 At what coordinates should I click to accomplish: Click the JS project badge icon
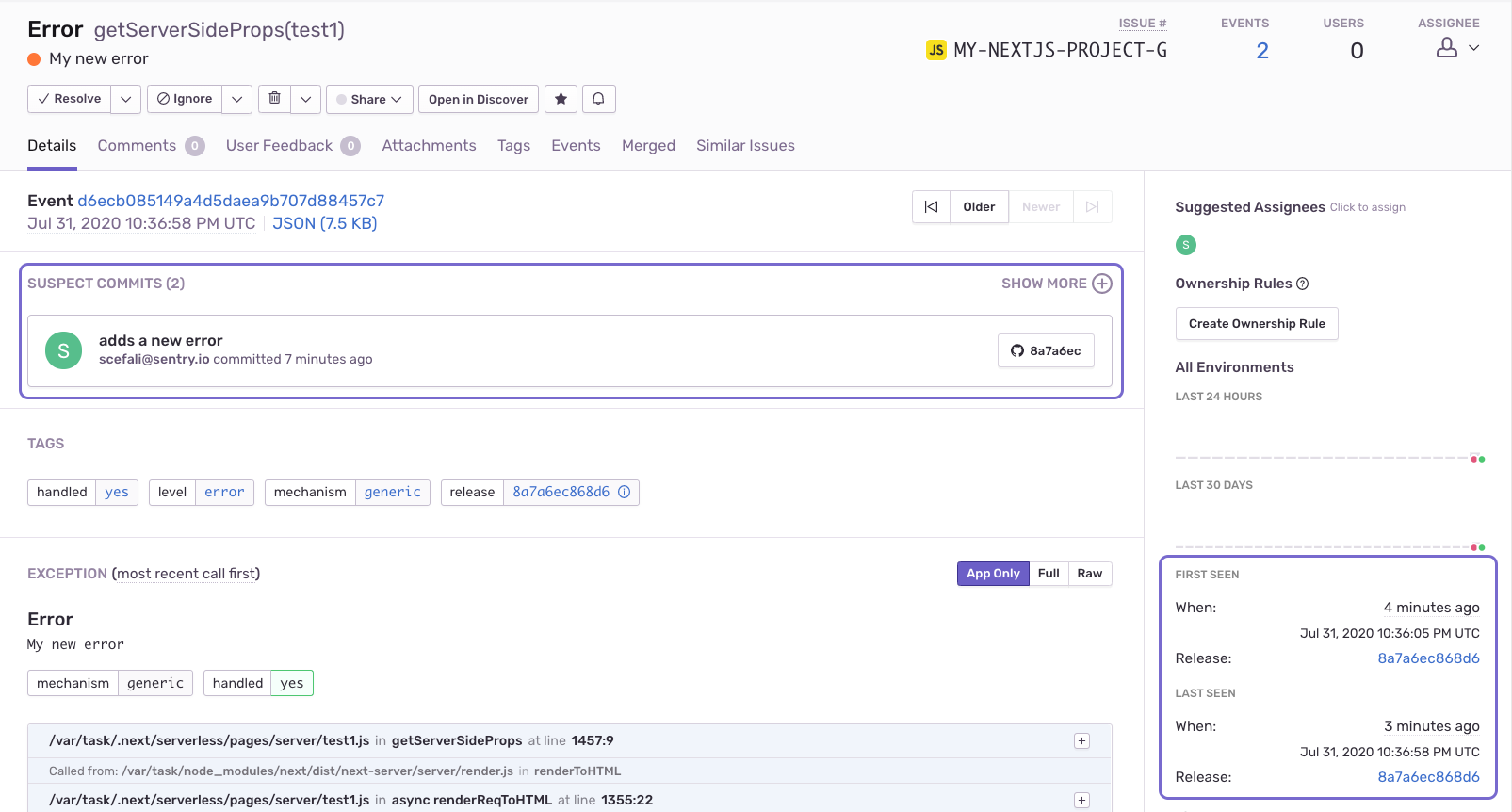click(x=936, y=50)
